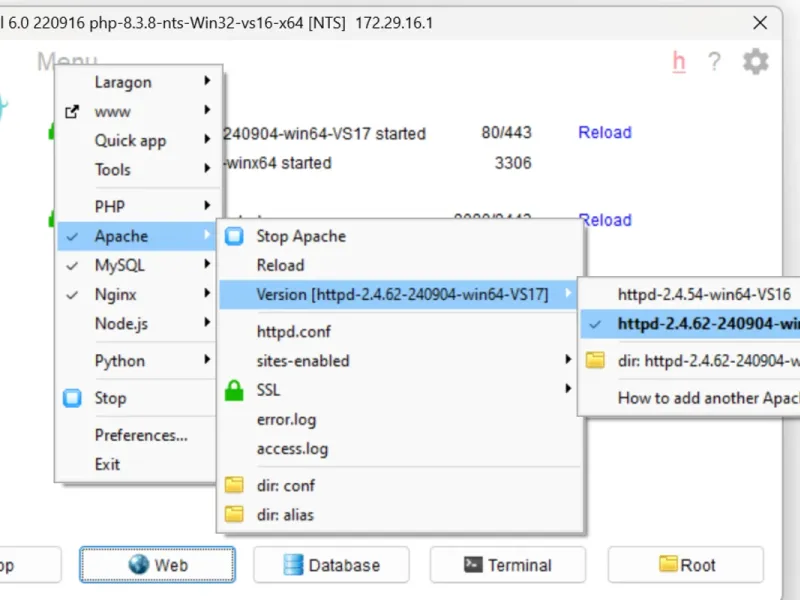The width and height of the screenshot is (800, 600).
Task: Click the folder icon on Root button
Action: tap(668, 564)
